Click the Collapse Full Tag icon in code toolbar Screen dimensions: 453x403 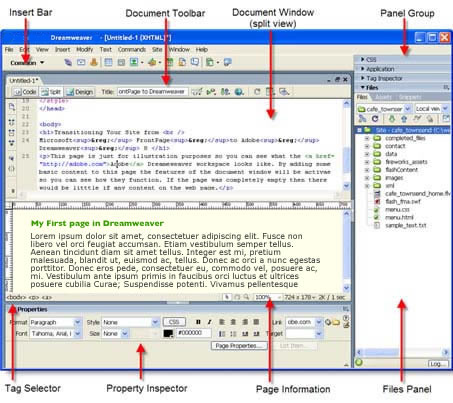coord(12,122)
